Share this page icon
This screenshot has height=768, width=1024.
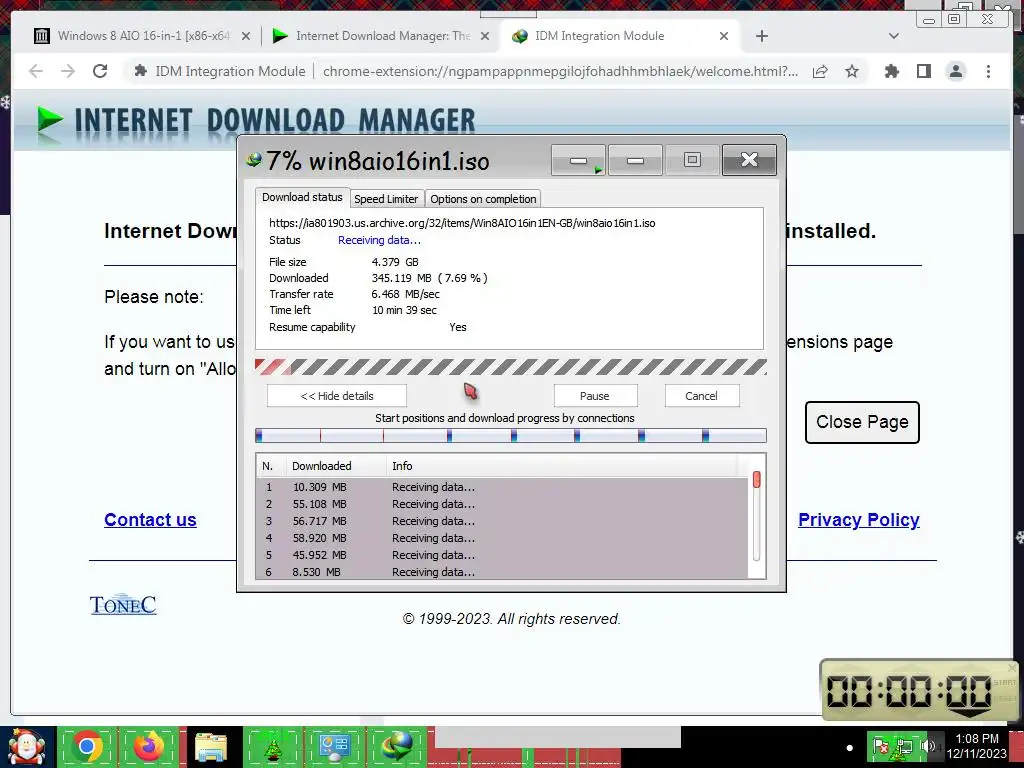click(x=820, y=71)
